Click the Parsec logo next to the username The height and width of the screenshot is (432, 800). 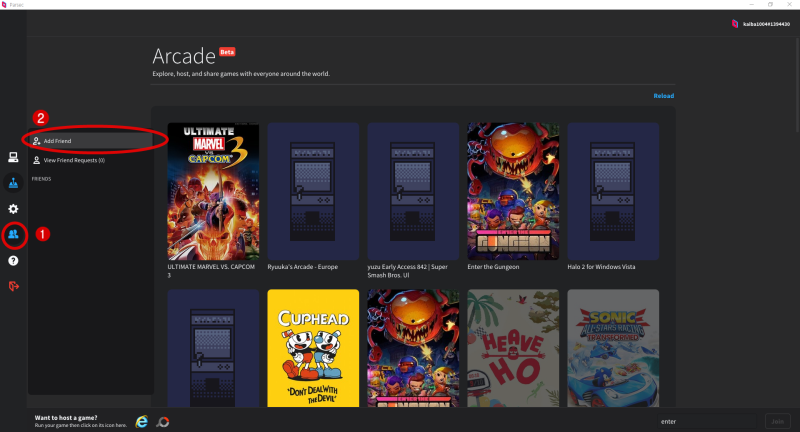click(735, 23)
